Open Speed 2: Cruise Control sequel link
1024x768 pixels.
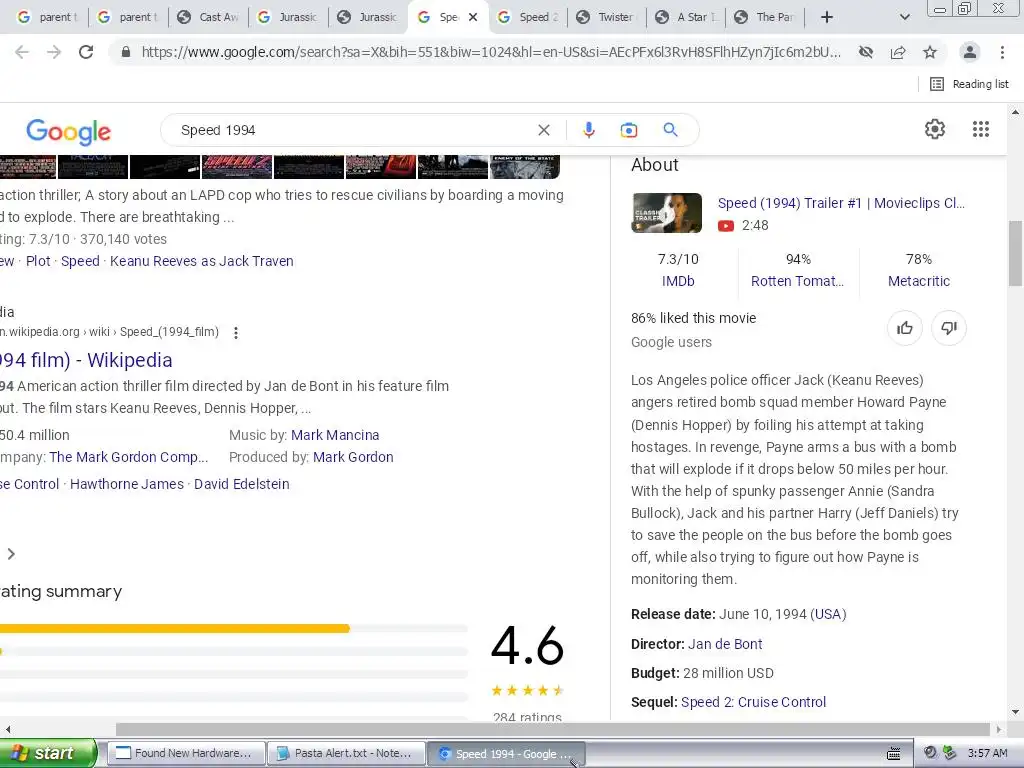point(753,702)
